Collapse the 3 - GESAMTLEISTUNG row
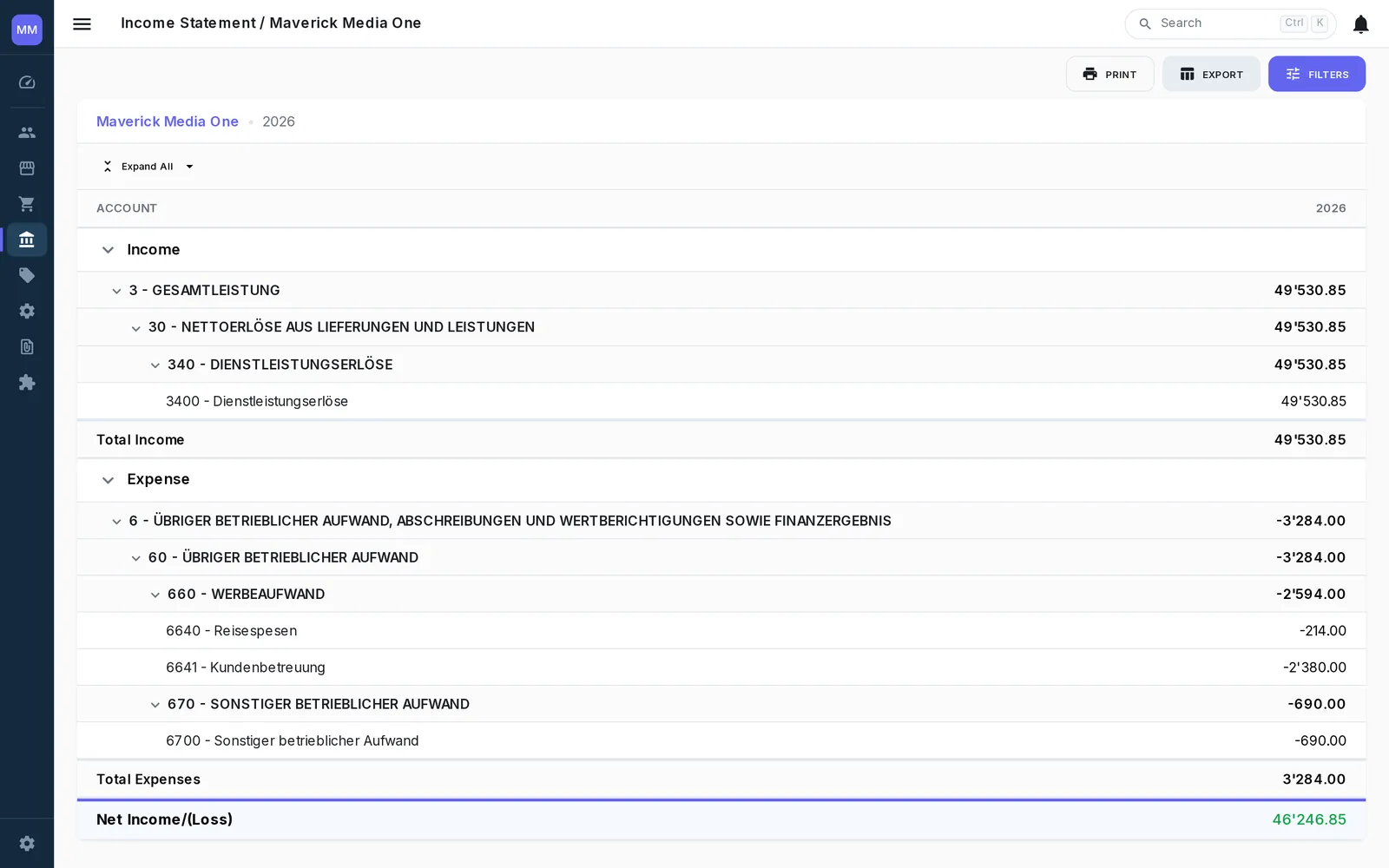1389x868 pixels. coord(116,291)
